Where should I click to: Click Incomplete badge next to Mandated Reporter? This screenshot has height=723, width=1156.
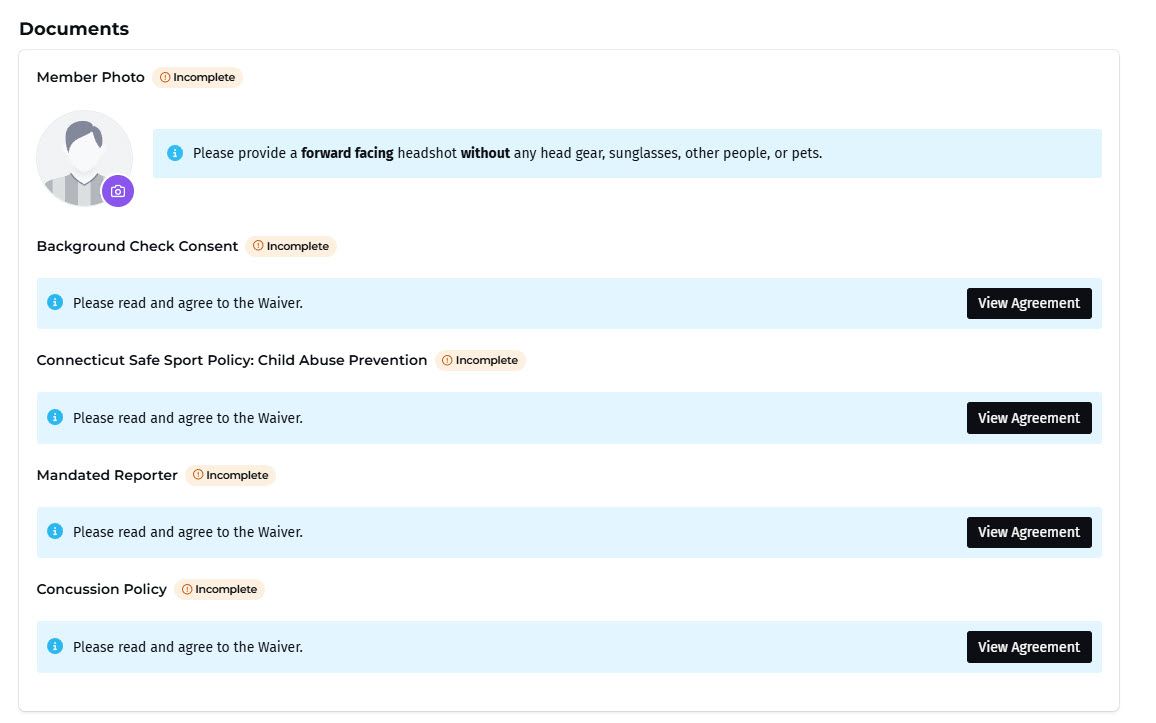tap(231, 475)
